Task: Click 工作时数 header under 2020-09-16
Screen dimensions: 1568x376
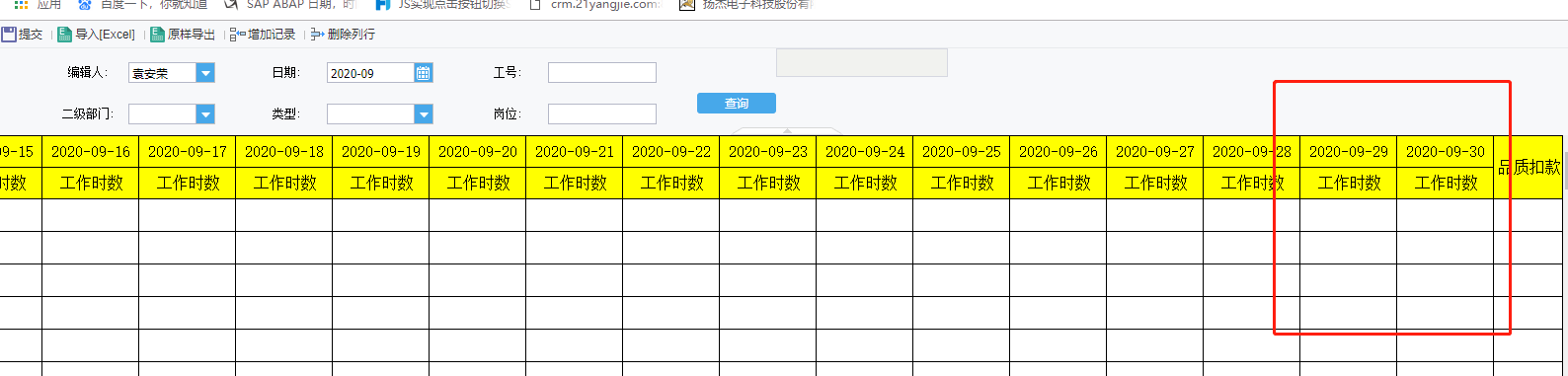Action: pyautogui.click(x=91, y=184)
